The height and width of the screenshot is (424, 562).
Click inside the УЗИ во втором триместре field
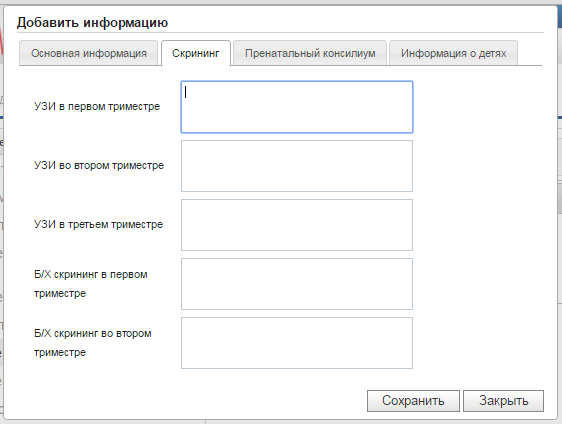click(x=297, y=166)
